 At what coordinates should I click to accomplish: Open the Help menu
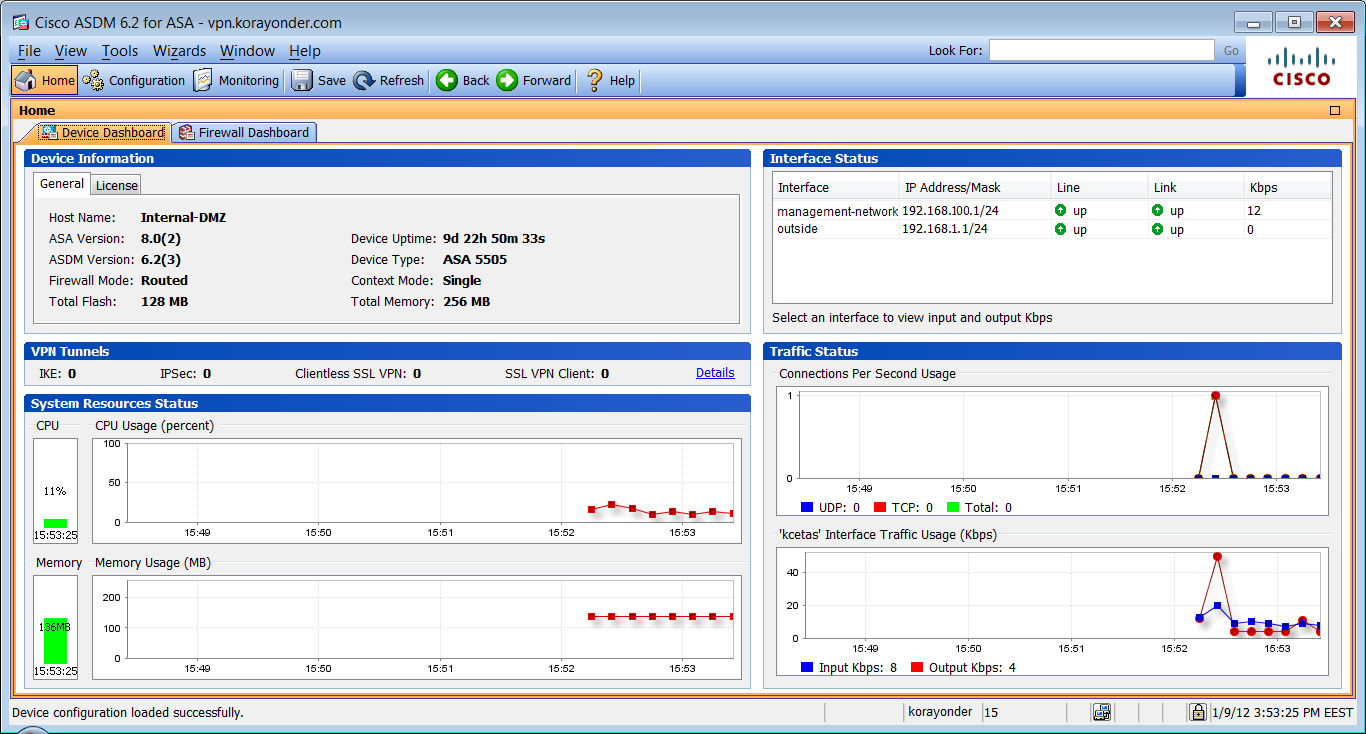pyautogui.click(x=305, y=51)
